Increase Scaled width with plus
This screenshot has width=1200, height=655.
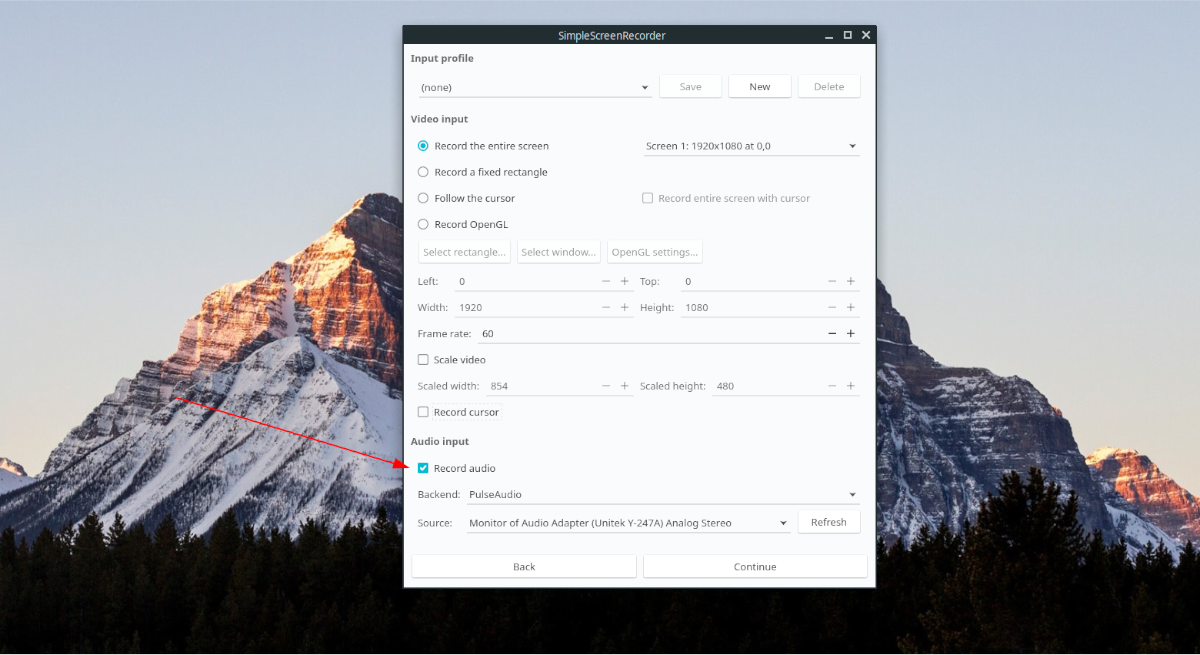pyautogui.click(x=625, y=386)
